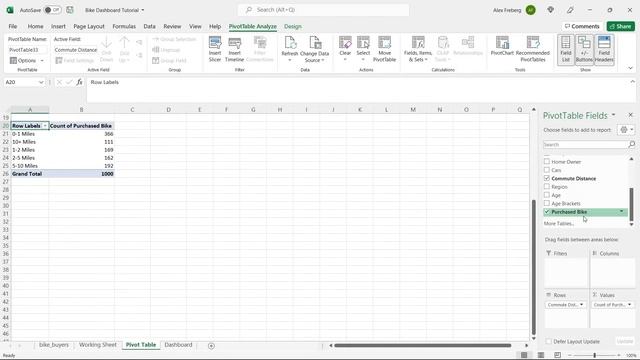The height and width of the screenshot is (360, 640).
Task: Expand the PivotTable Fields pane options arrow
Action: click(613, 115)
